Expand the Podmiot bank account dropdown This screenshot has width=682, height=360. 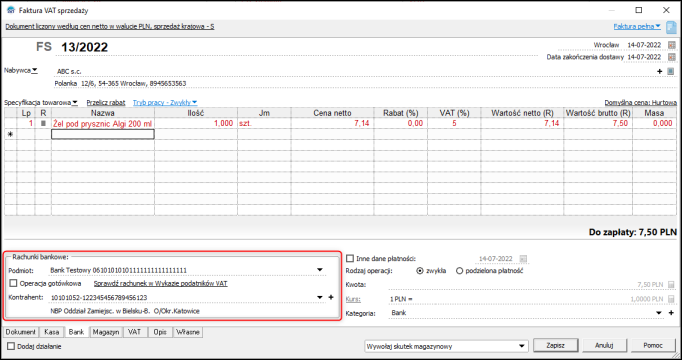click(320, 270)
